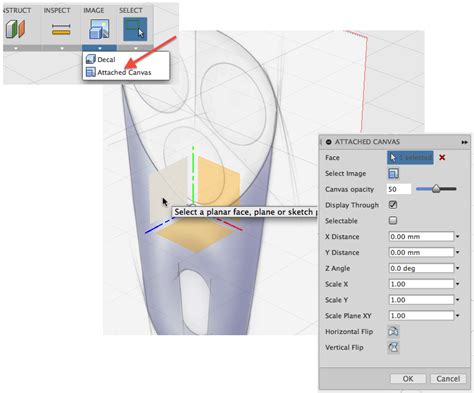The height and width of the screenshot is (393, 474).
Task: Collapse Attached Canvas dialog with minus icon
Action: coord(328,142)
